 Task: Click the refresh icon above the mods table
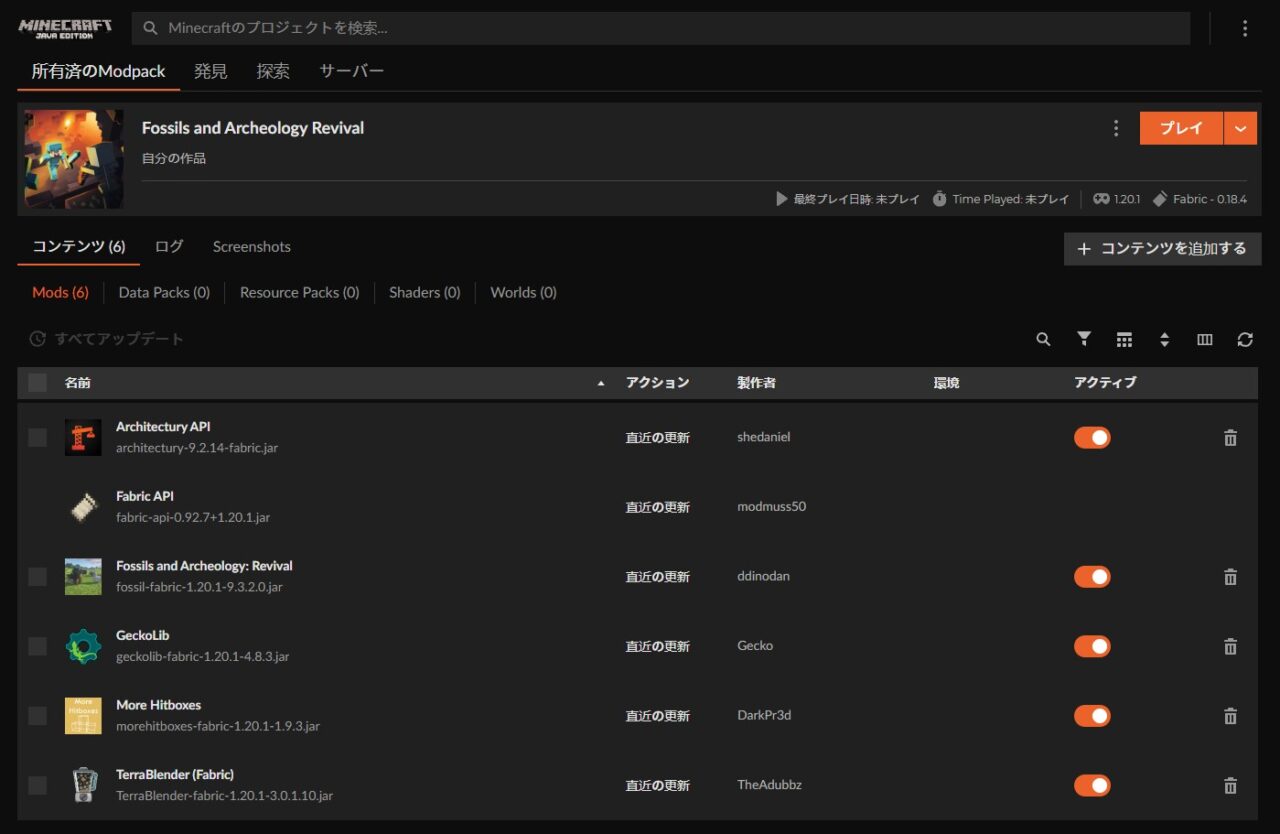click(x=1245, y=340)
